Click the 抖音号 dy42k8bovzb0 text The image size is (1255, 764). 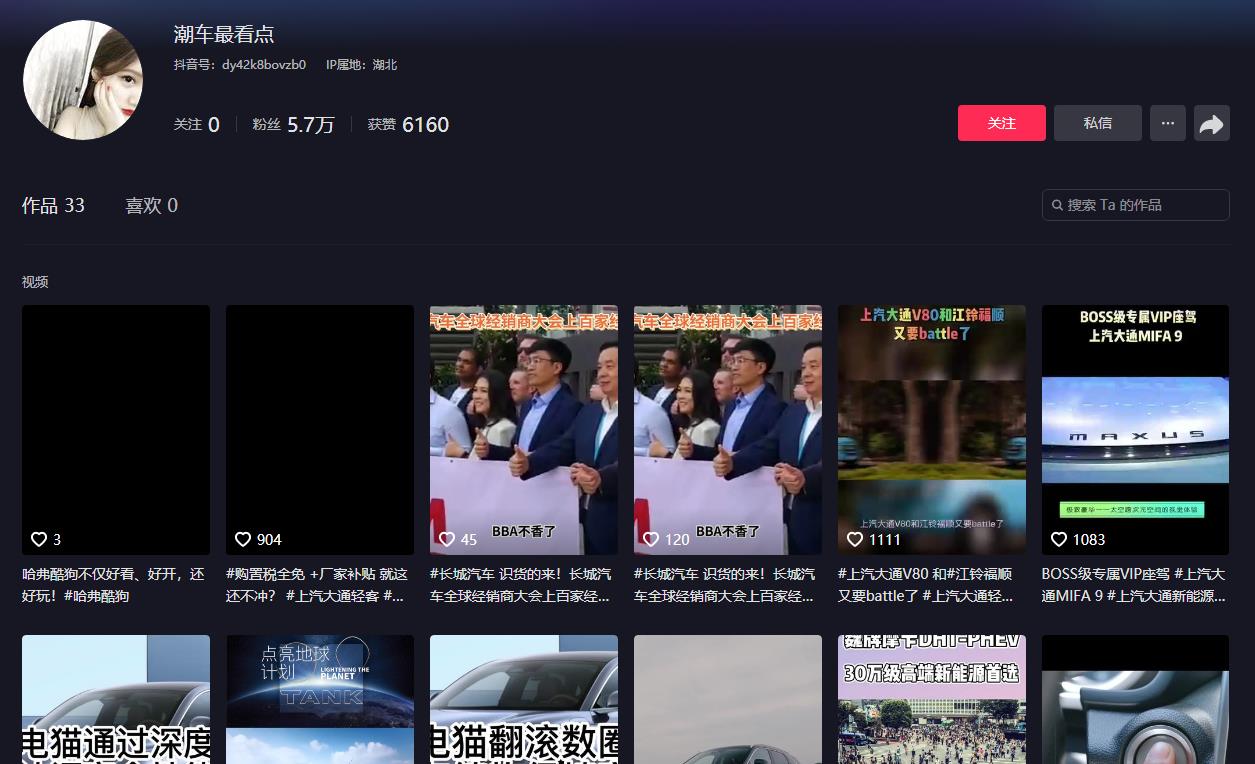point(240,65)
